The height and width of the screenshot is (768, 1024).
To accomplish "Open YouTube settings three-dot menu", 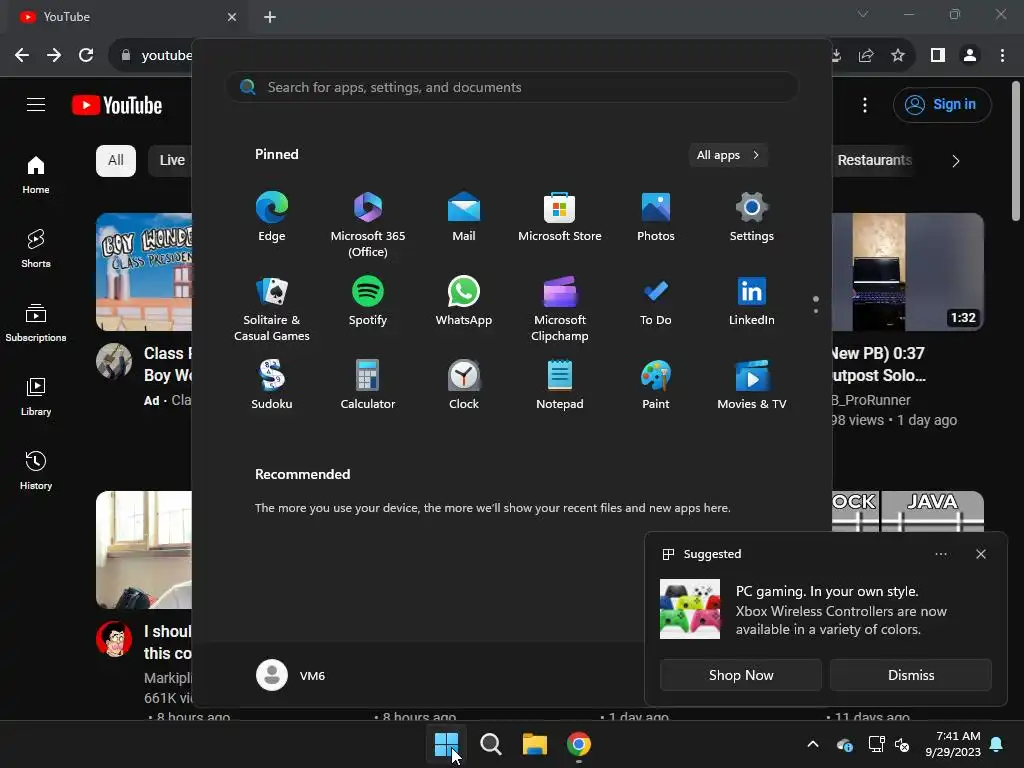I will (x=865, y=105).
